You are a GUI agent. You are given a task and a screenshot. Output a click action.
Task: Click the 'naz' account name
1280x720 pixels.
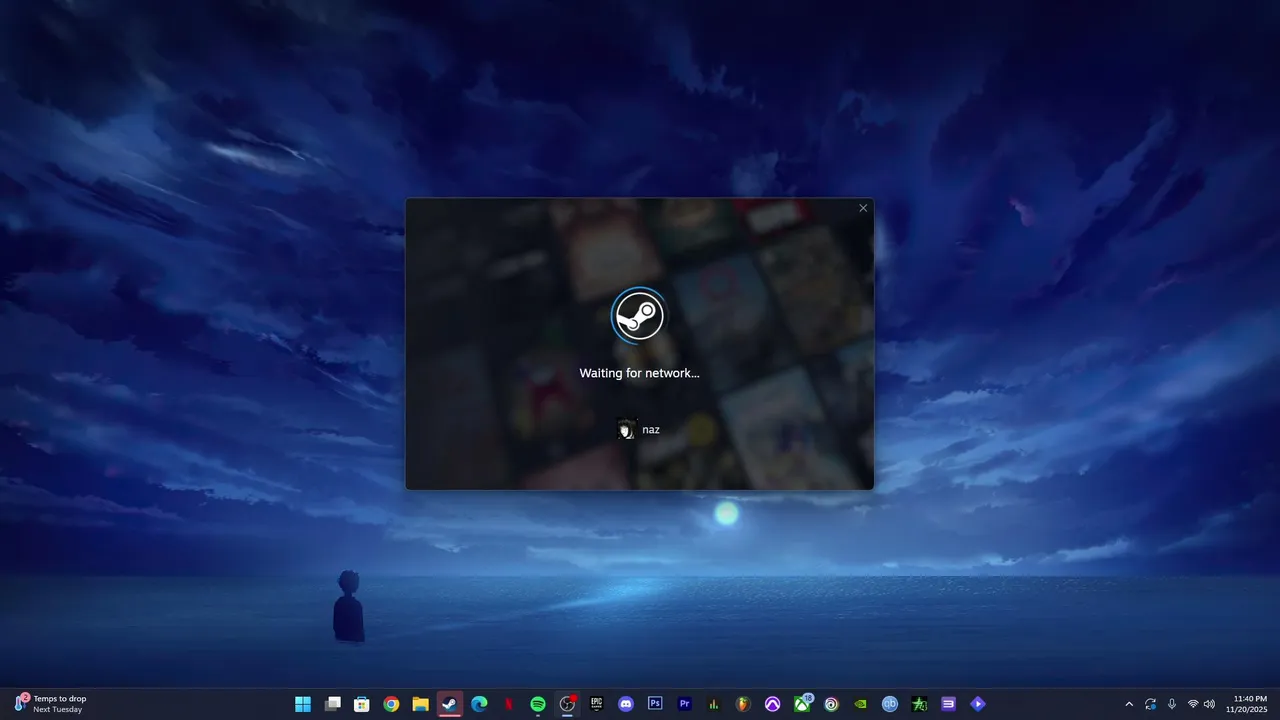point(651,430)
